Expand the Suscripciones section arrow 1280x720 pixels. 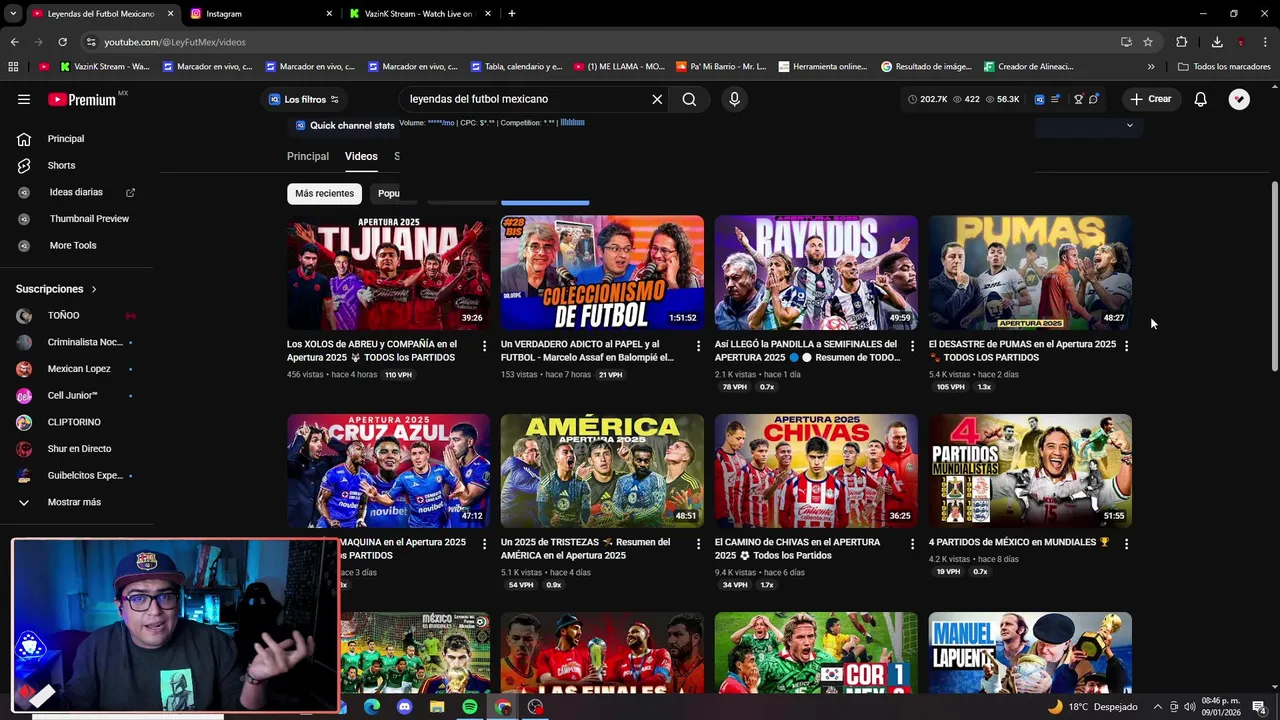[94, 289]
